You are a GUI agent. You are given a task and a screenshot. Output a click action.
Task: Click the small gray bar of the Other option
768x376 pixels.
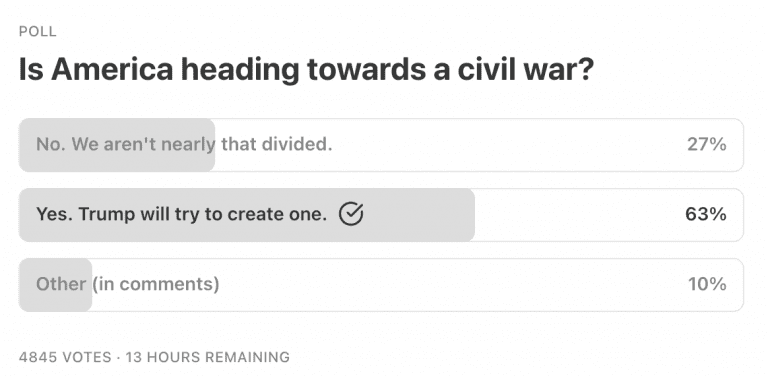pyautogui.click(x=55, y=285)
